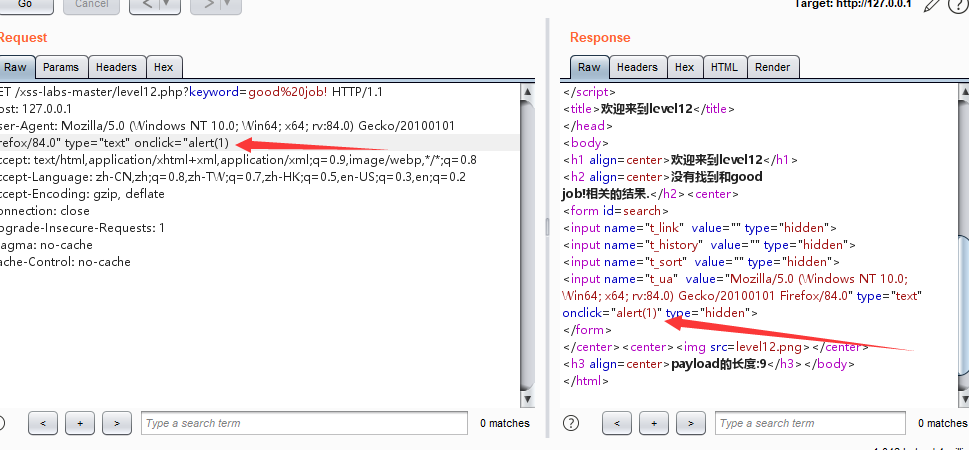Click the input name="t_link" line

(700, 228)
